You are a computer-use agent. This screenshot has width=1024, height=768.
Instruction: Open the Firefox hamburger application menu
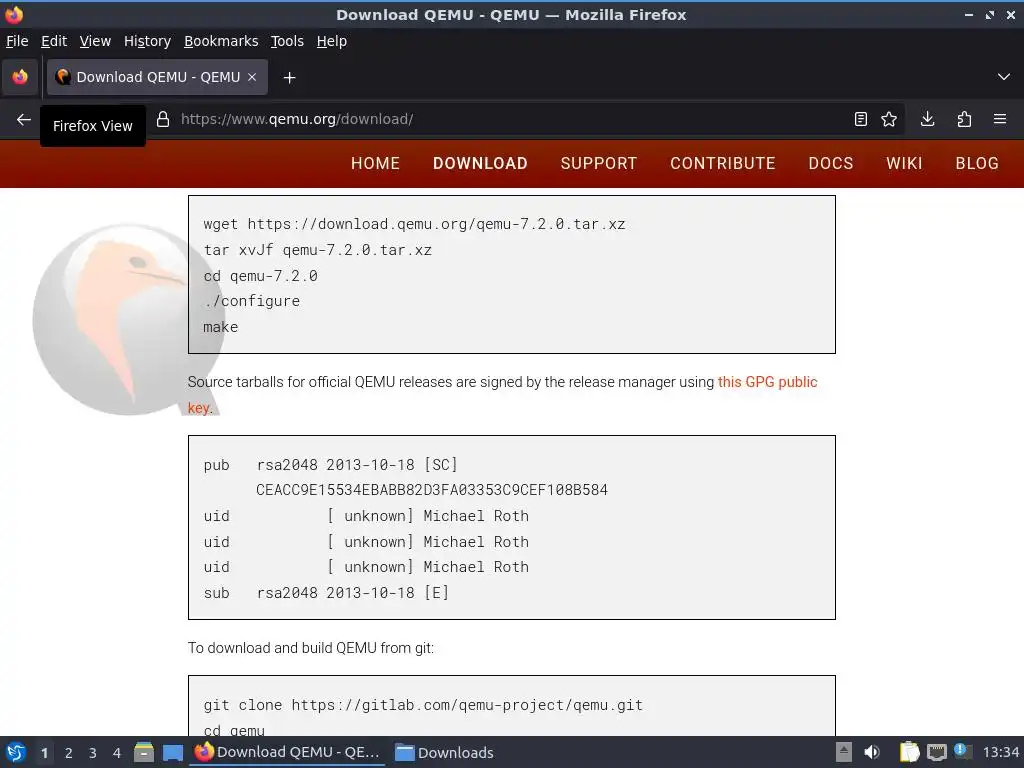tap(1000, 119)
